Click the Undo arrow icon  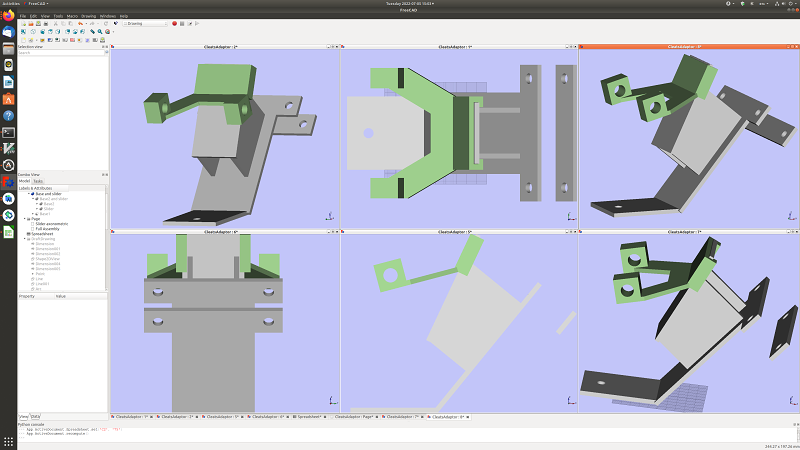tap(81, 23)
